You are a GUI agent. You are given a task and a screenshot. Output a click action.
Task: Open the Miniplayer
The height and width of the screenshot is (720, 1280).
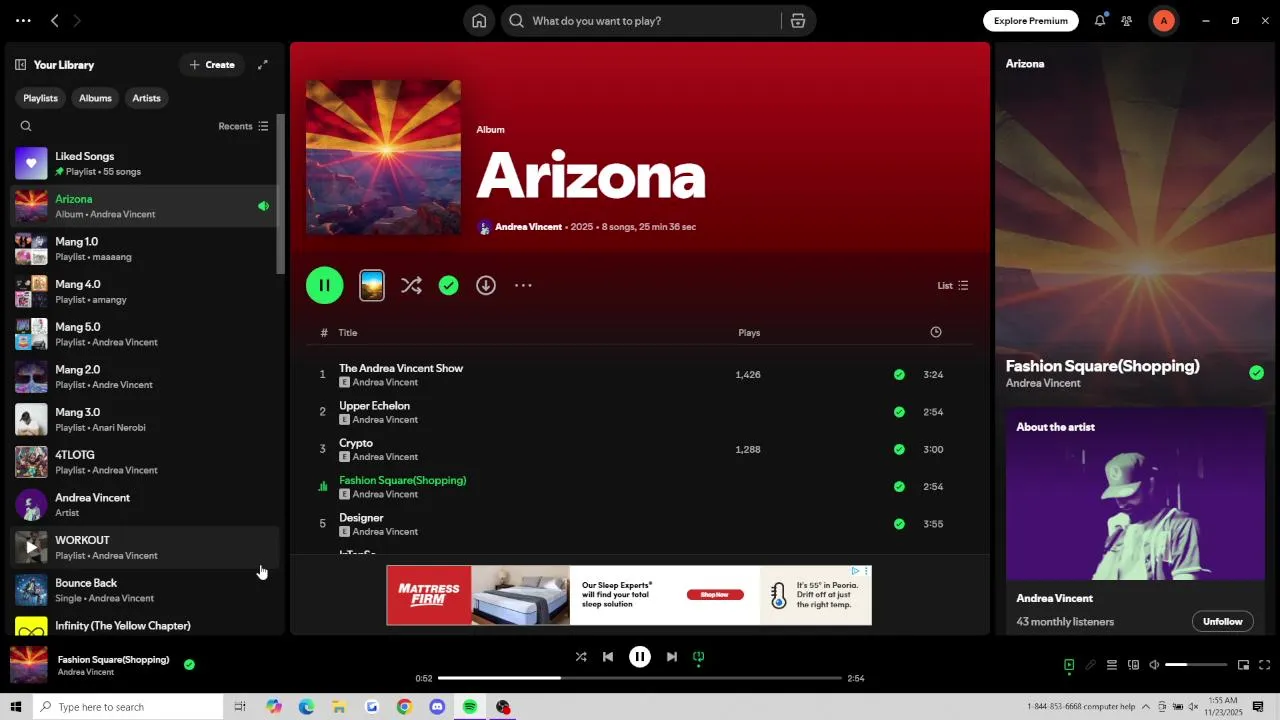tap(1243, 665)
